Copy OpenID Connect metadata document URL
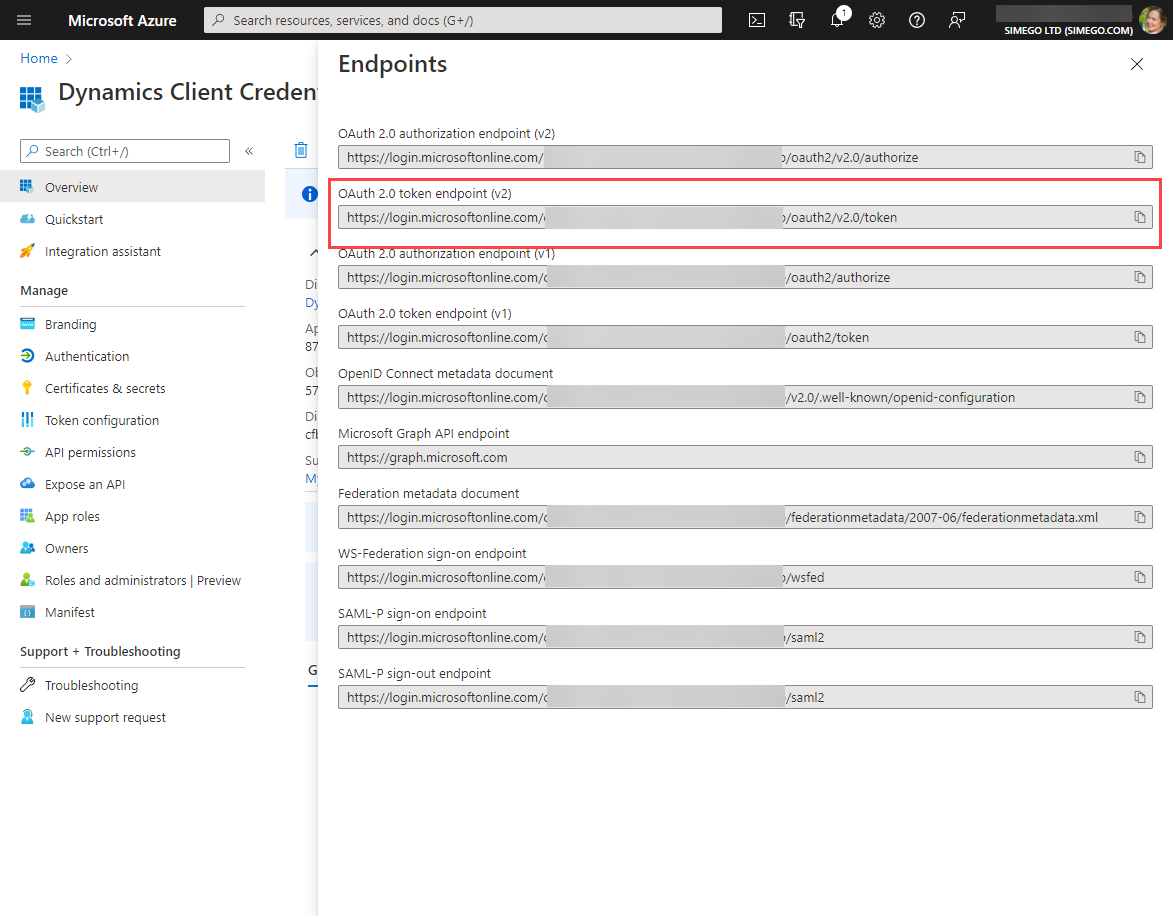This screenshot has height=916, width=1173. 1139,397
